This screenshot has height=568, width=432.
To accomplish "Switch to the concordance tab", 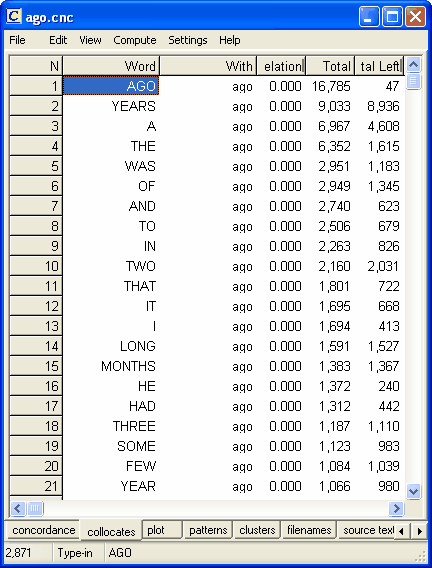I will 43,530.
